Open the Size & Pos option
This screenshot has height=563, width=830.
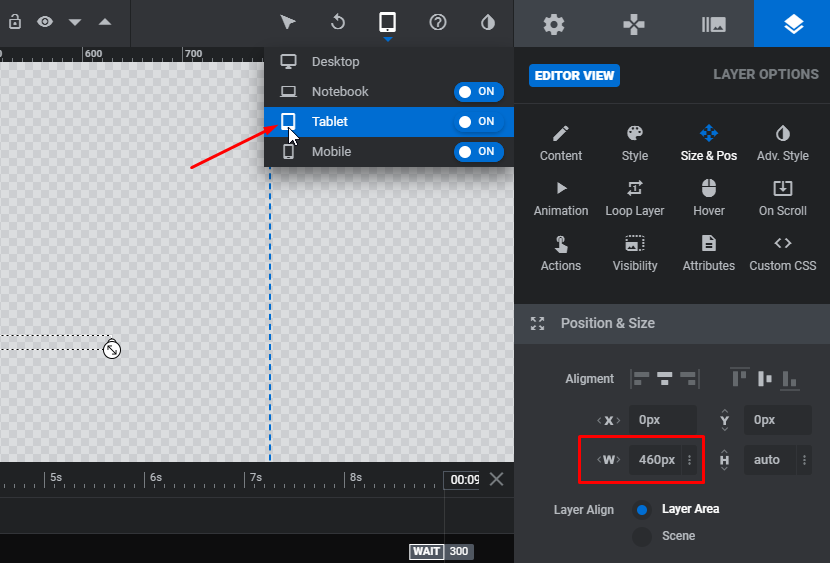coord(709,143)
